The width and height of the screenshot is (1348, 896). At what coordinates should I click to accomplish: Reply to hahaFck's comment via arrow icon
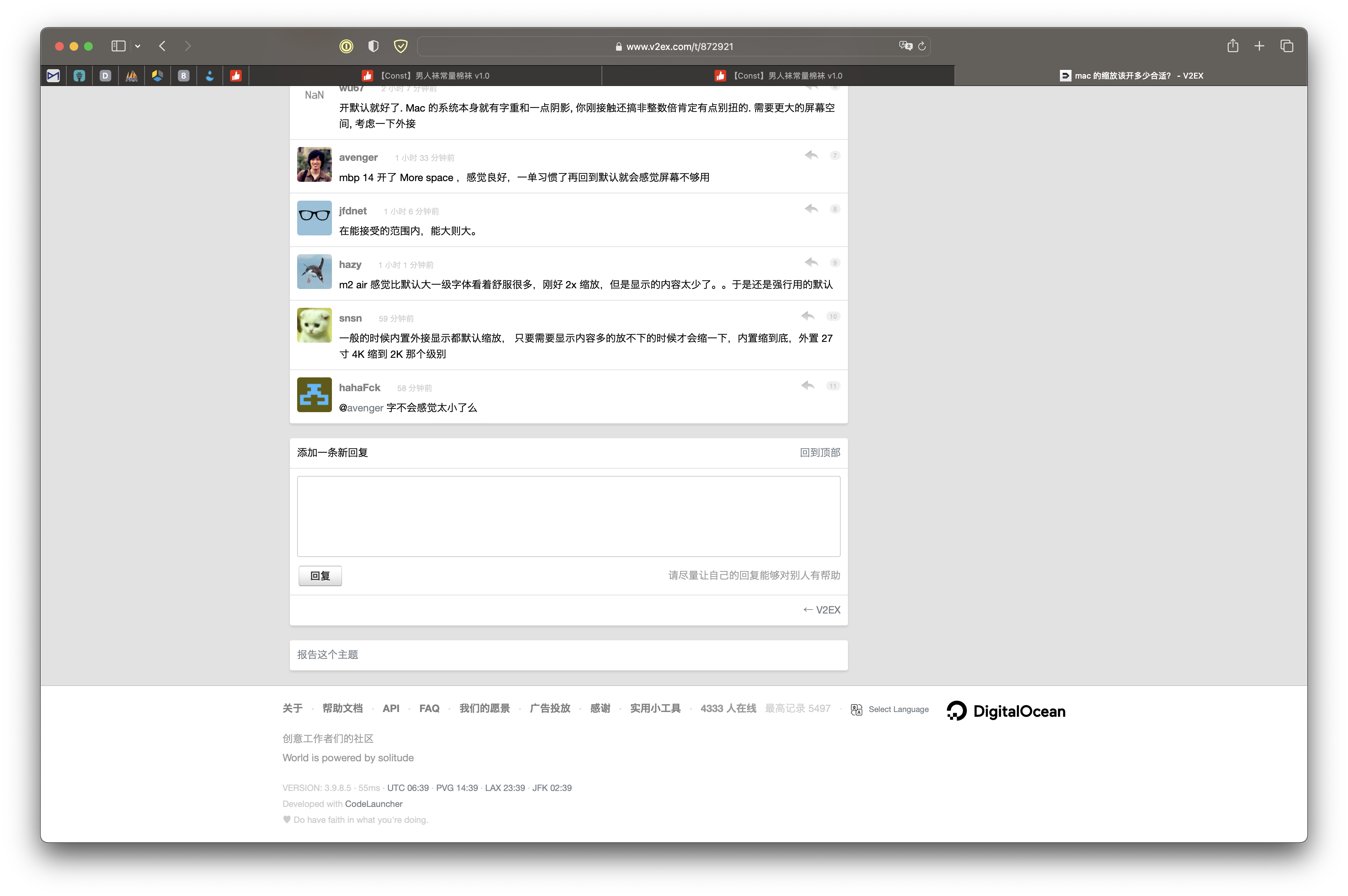pyautogui.click(x=807, y=385)
